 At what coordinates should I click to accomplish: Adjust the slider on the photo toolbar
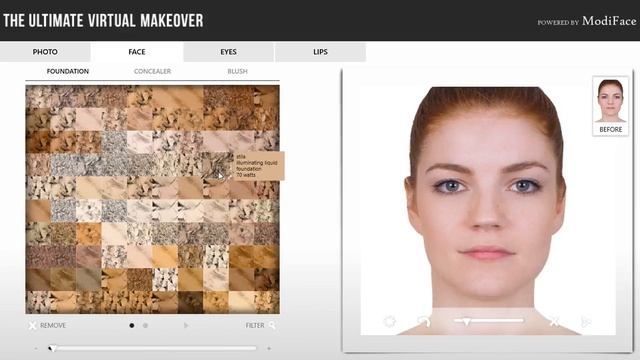(x=489, y=321)
